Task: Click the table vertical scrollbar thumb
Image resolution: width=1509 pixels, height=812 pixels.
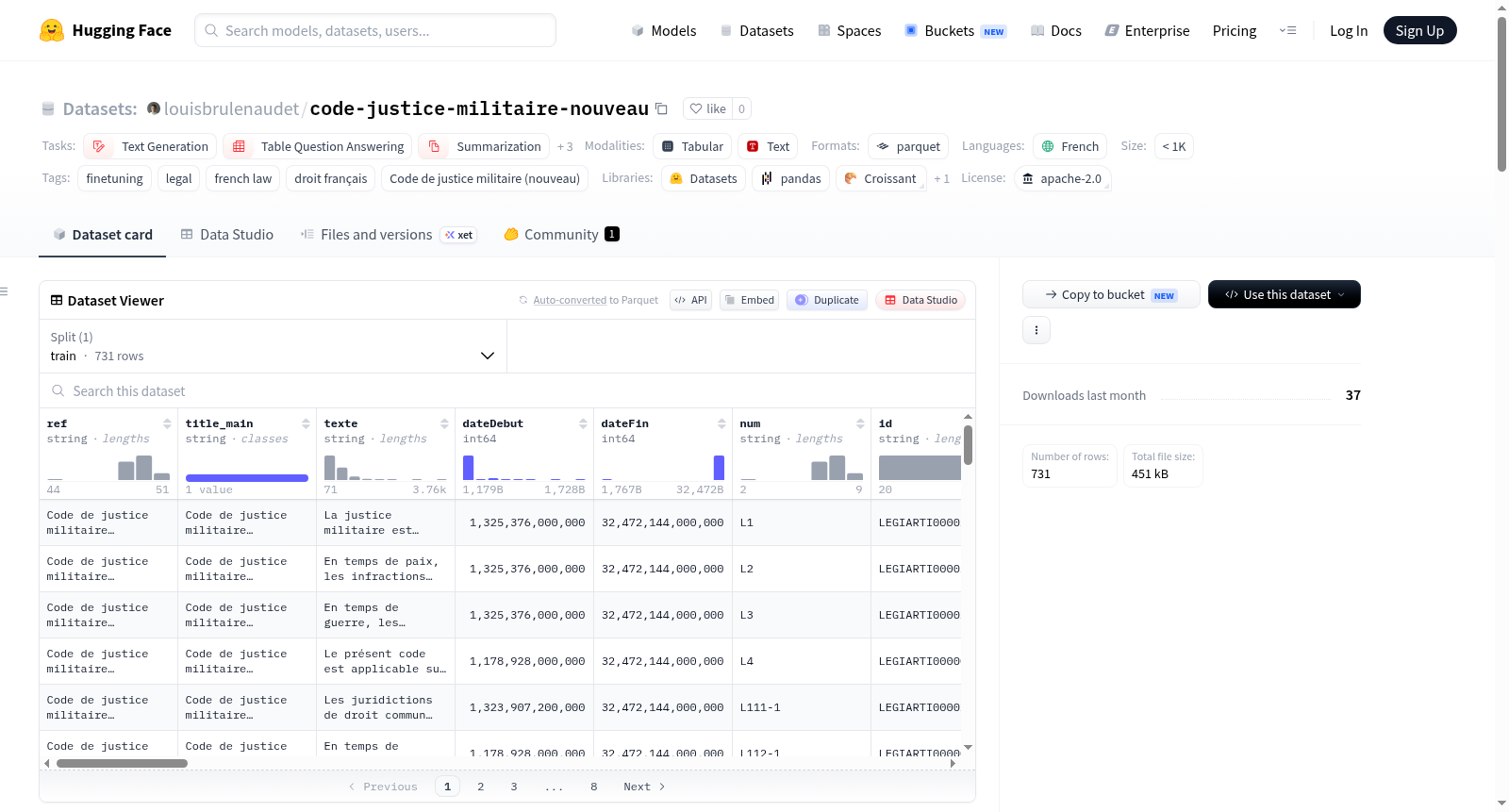Action: [968, 445]
